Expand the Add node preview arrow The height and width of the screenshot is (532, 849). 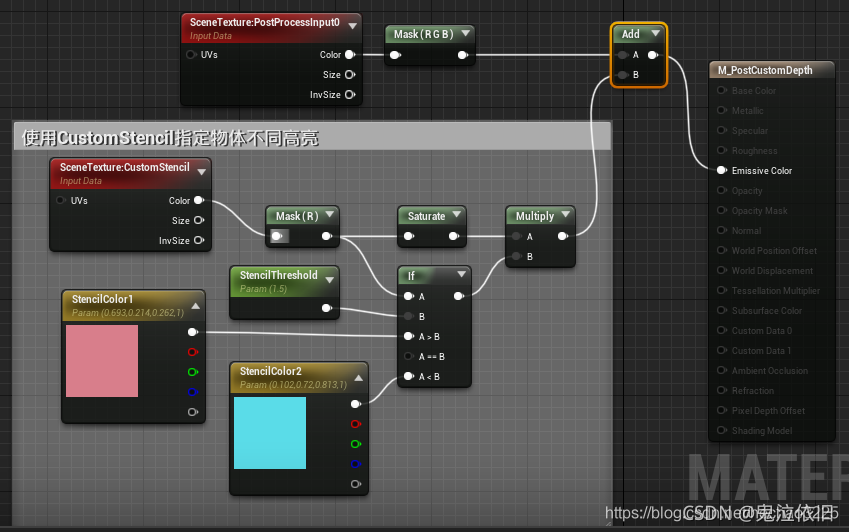tap(655, 33)
